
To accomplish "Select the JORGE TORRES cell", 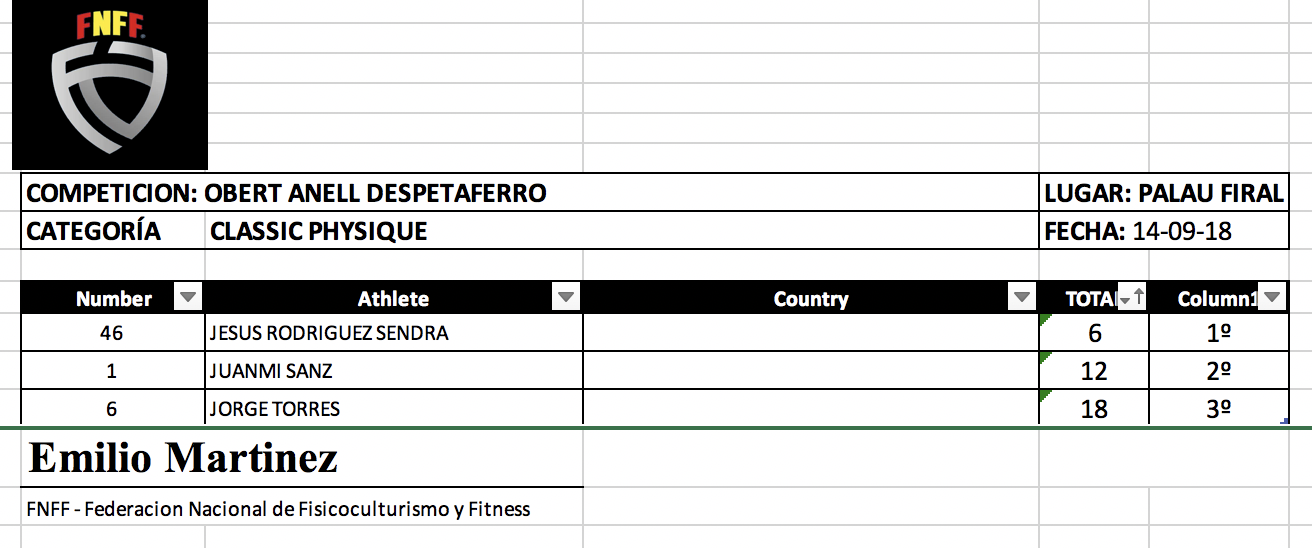I will point(275,409).
